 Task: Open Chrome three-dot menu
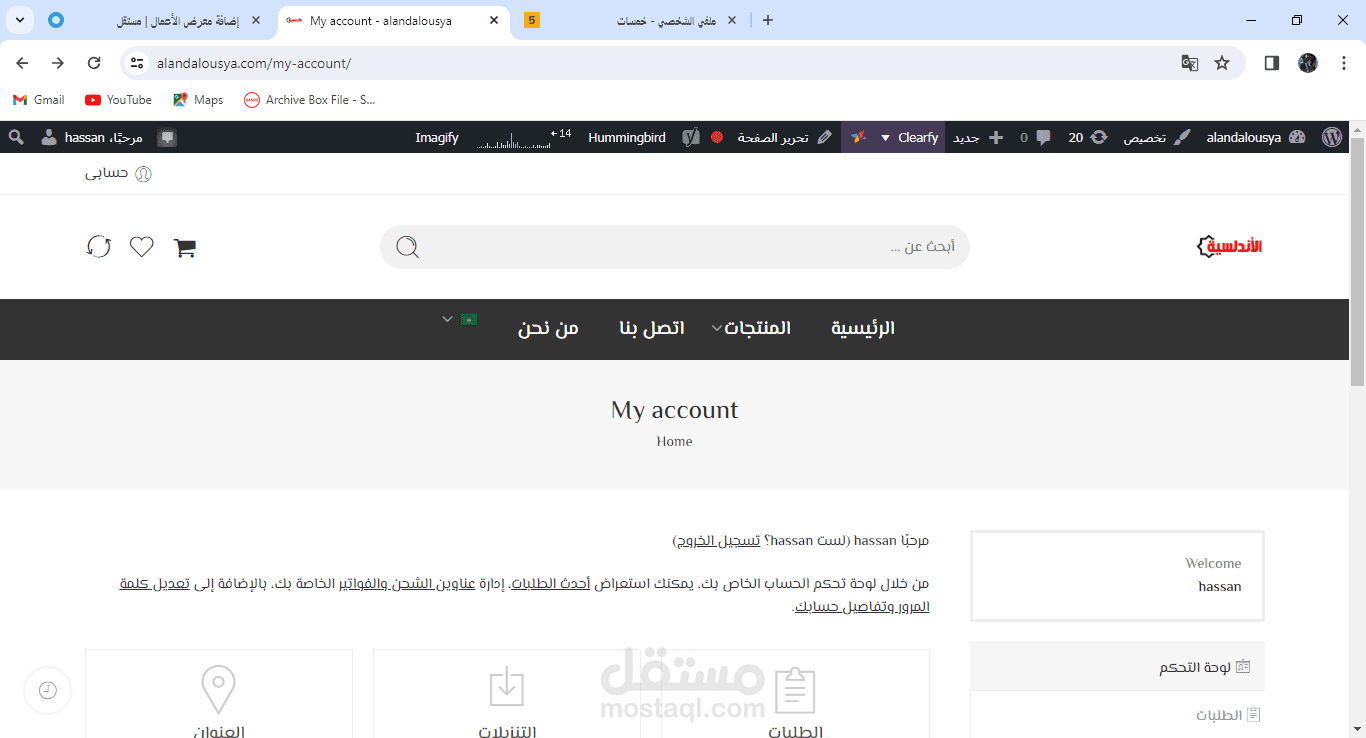click(x=1342, y=63)
